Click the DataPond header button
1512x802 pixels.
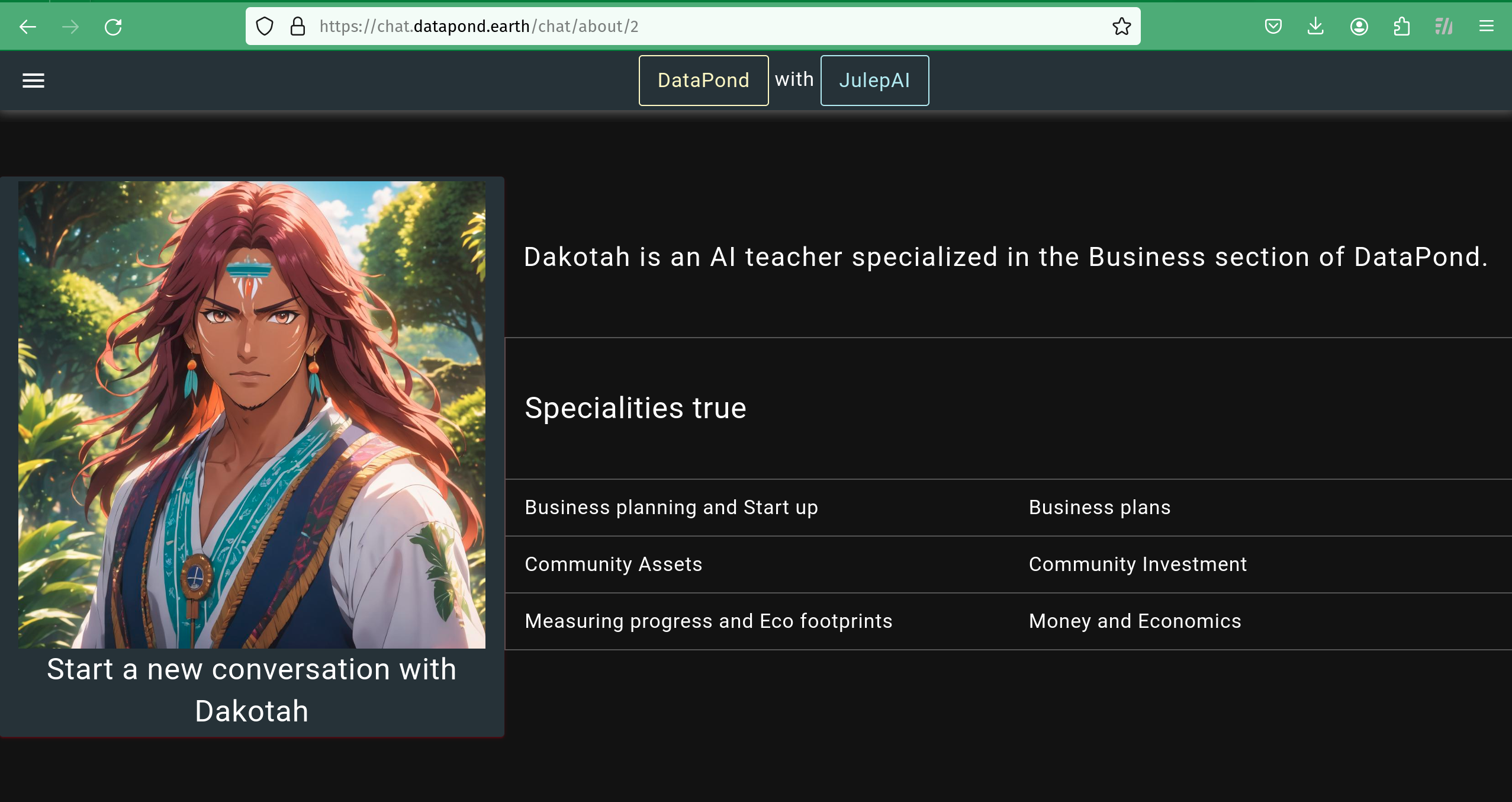[x=703, y=81]
